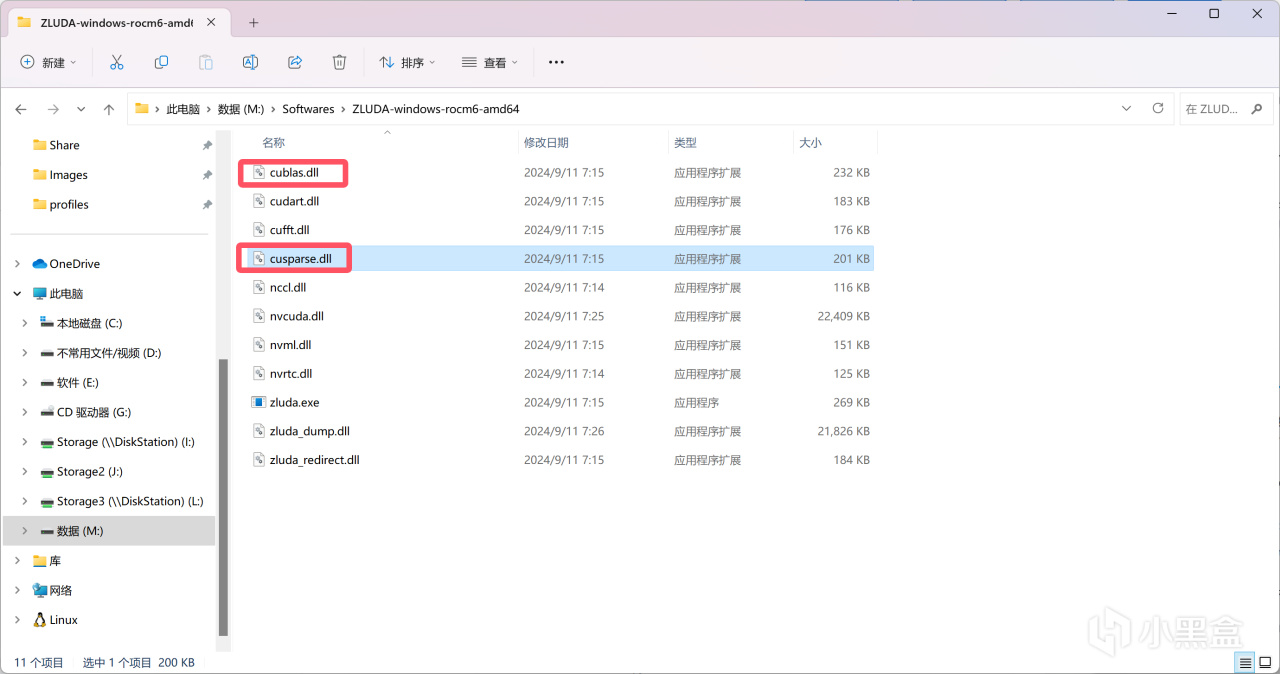Click 此电脑 in the address breadcrumb

tap(183, 109)
